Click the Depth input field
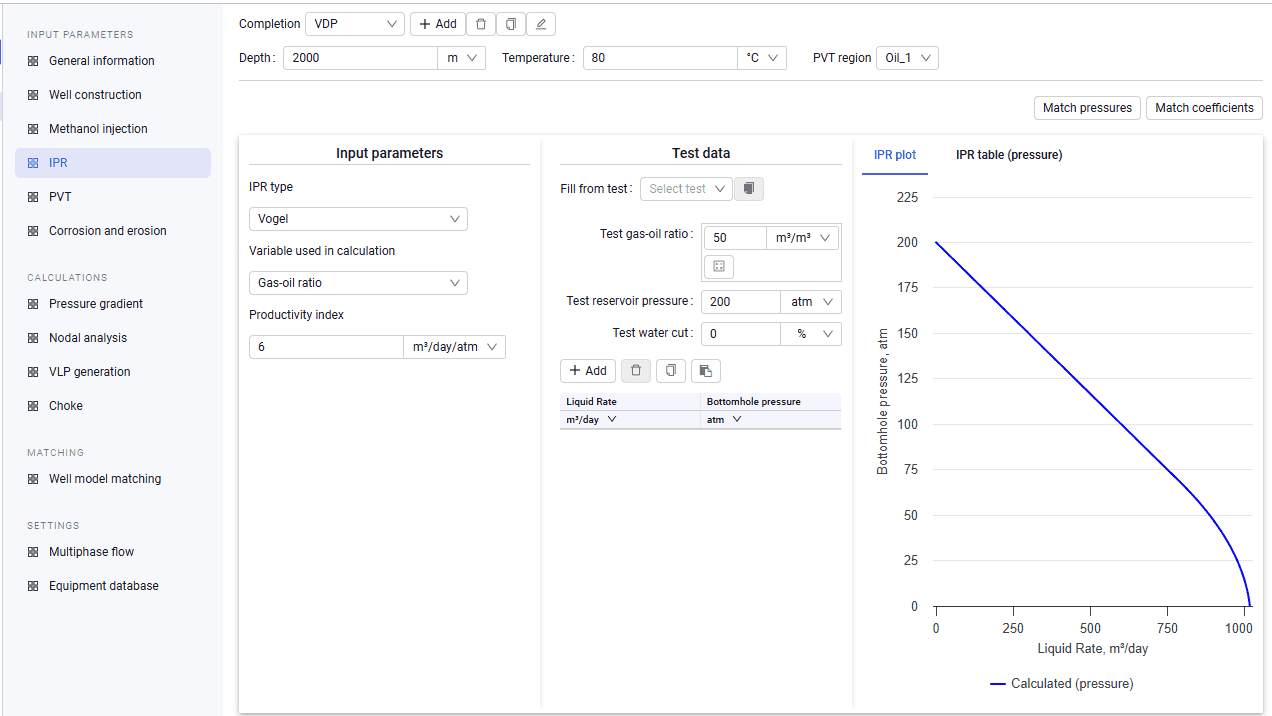 tap(360, 58)
